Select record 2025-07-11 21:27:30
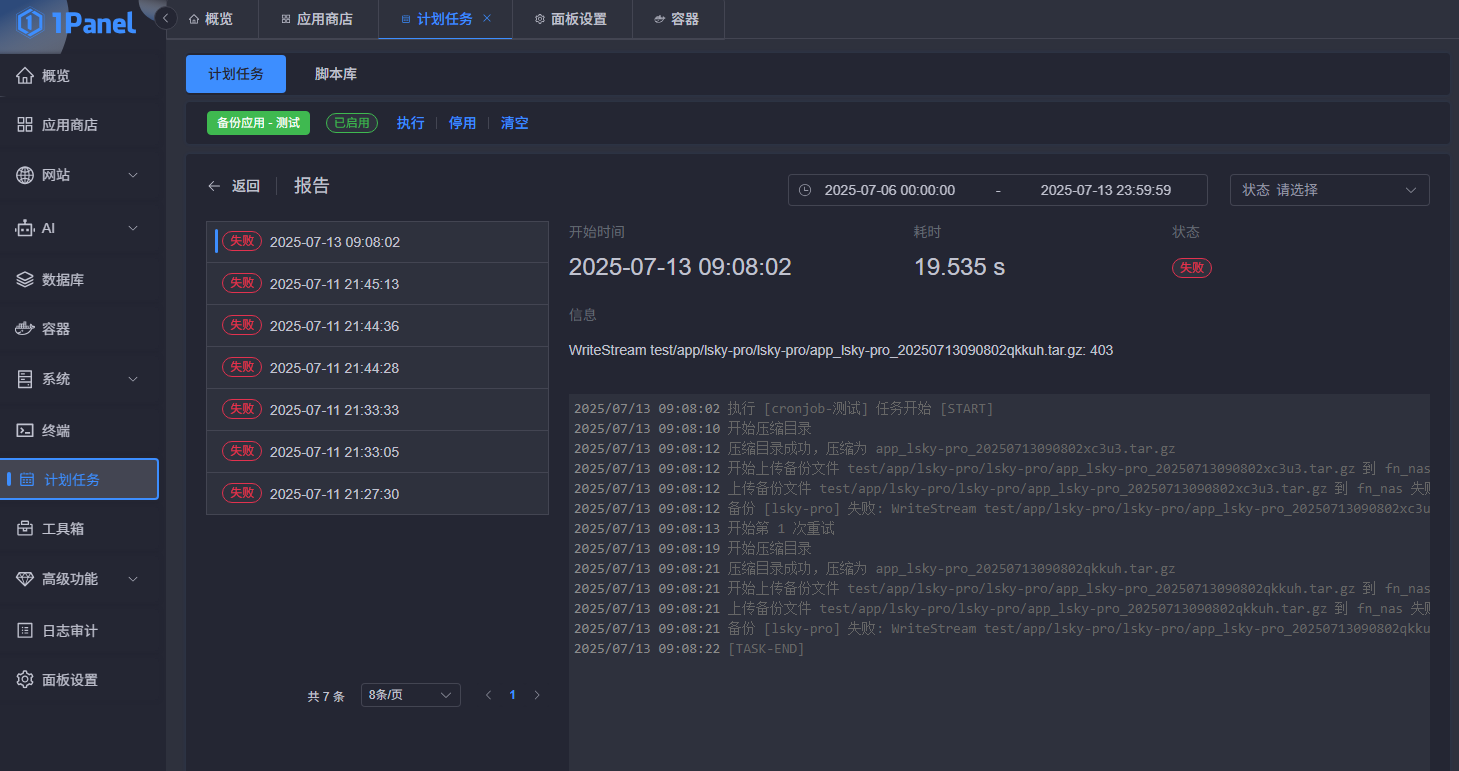Screen dimensions: 1459x771 (377, 494)
